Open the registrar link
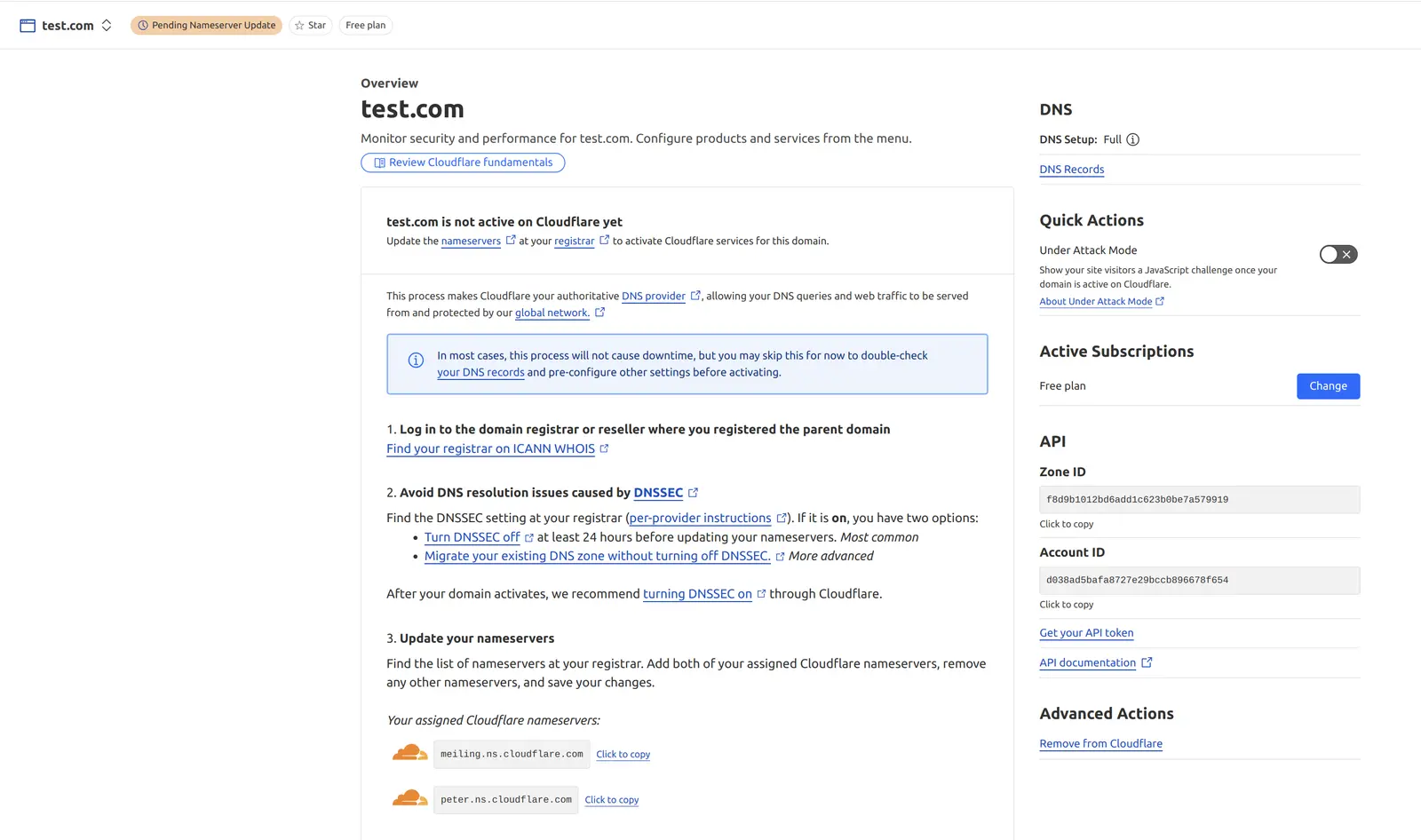1421x840 pixels. (x=575, y=242)
